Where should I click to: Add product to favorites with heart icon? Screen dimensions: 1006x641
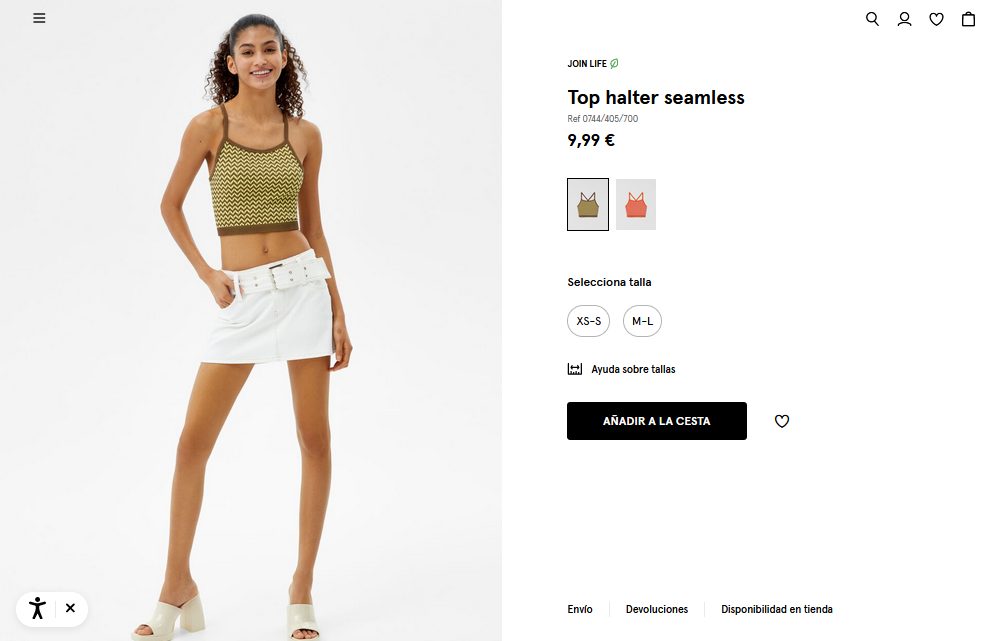click(781, 421)
